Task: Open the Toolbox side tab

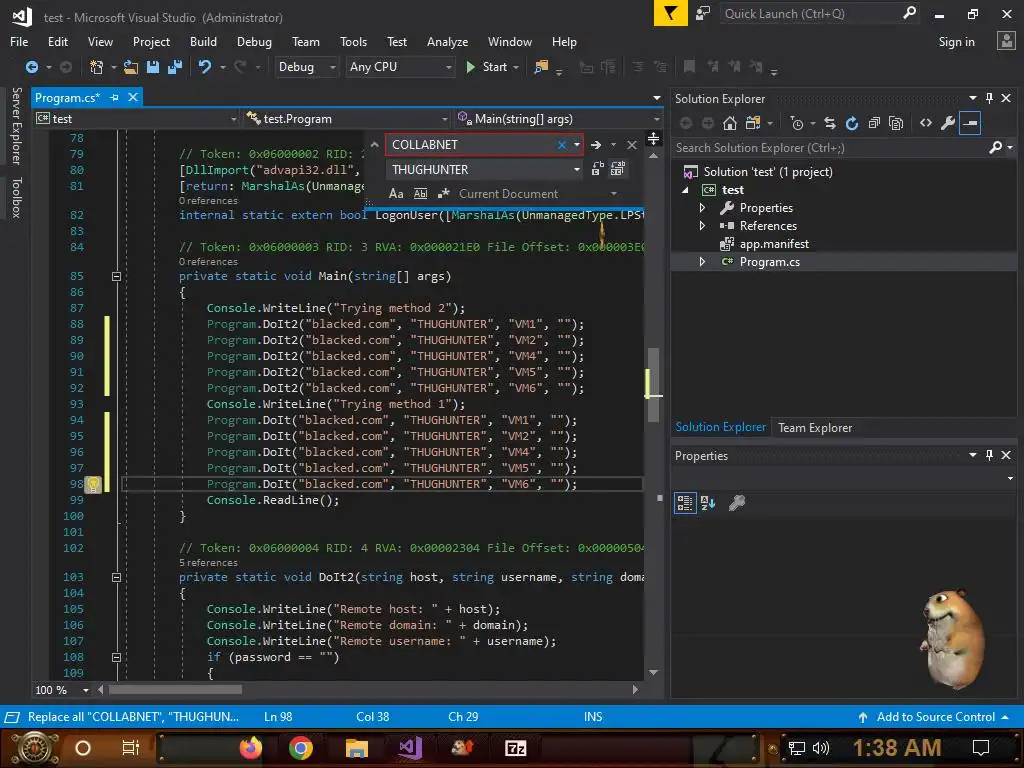Action: click(x=16, y=197)
